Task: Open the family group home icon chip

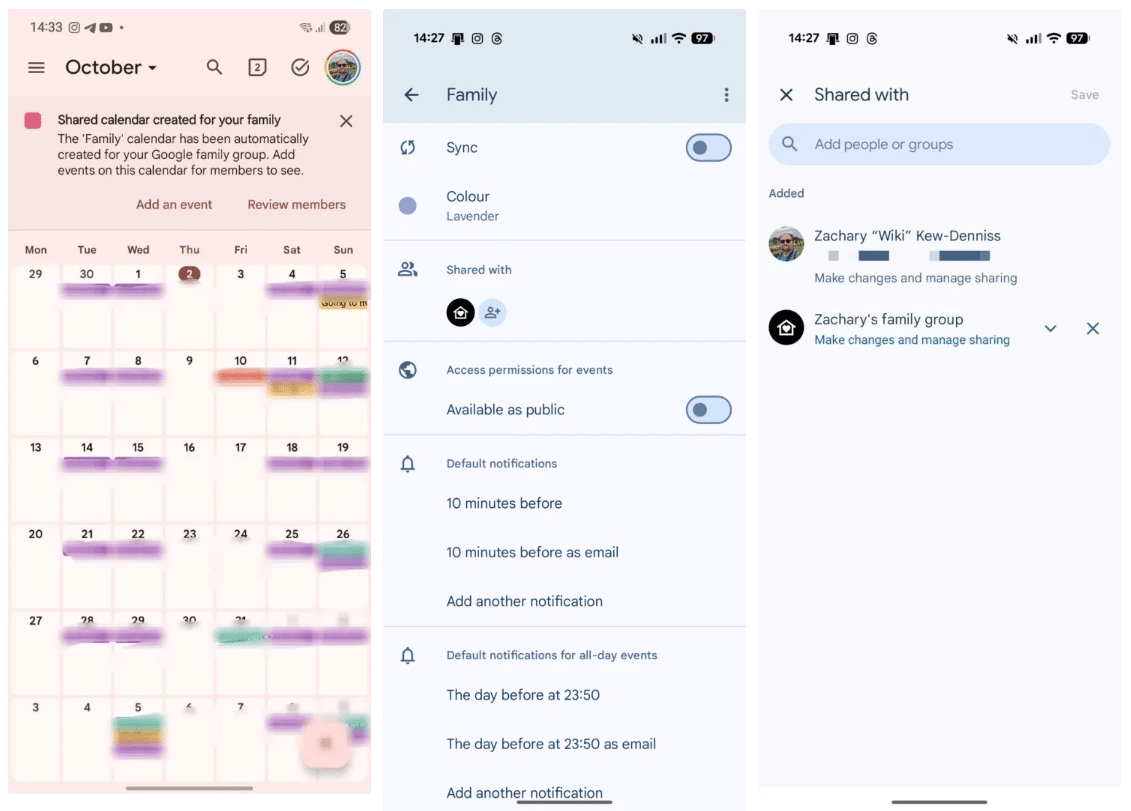Action: coord(460,312)
